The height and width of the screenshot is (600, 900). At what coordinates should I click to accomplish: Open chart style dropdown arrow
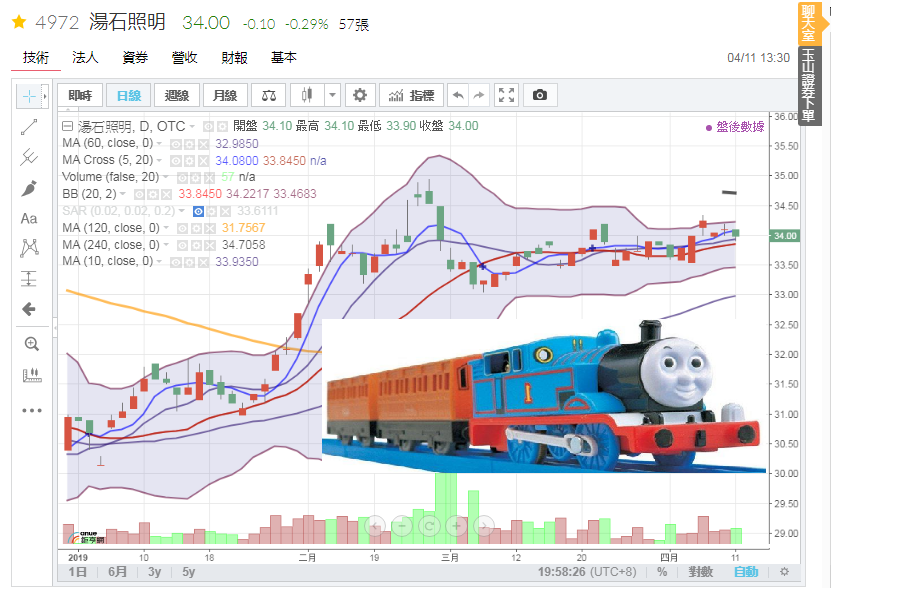click(332, 95)
